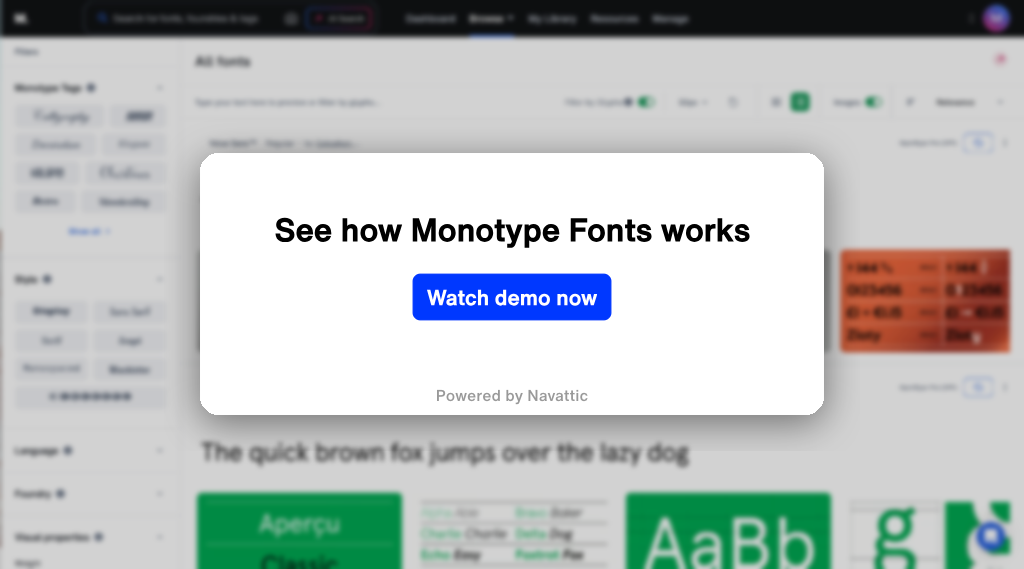Click the Monotype logo in header
Viewport: 1024px width, 569px height.
pos(21,18)
